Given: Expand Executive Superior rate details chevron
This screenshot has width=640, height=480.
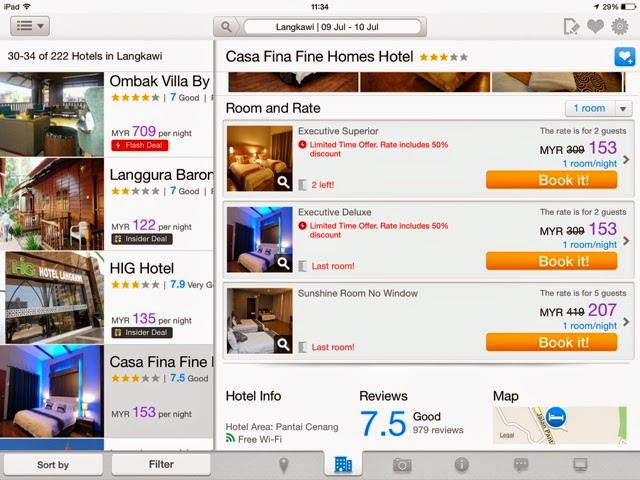Looking at the screenshot, I should pyautogui.click(x=626, y=160).
